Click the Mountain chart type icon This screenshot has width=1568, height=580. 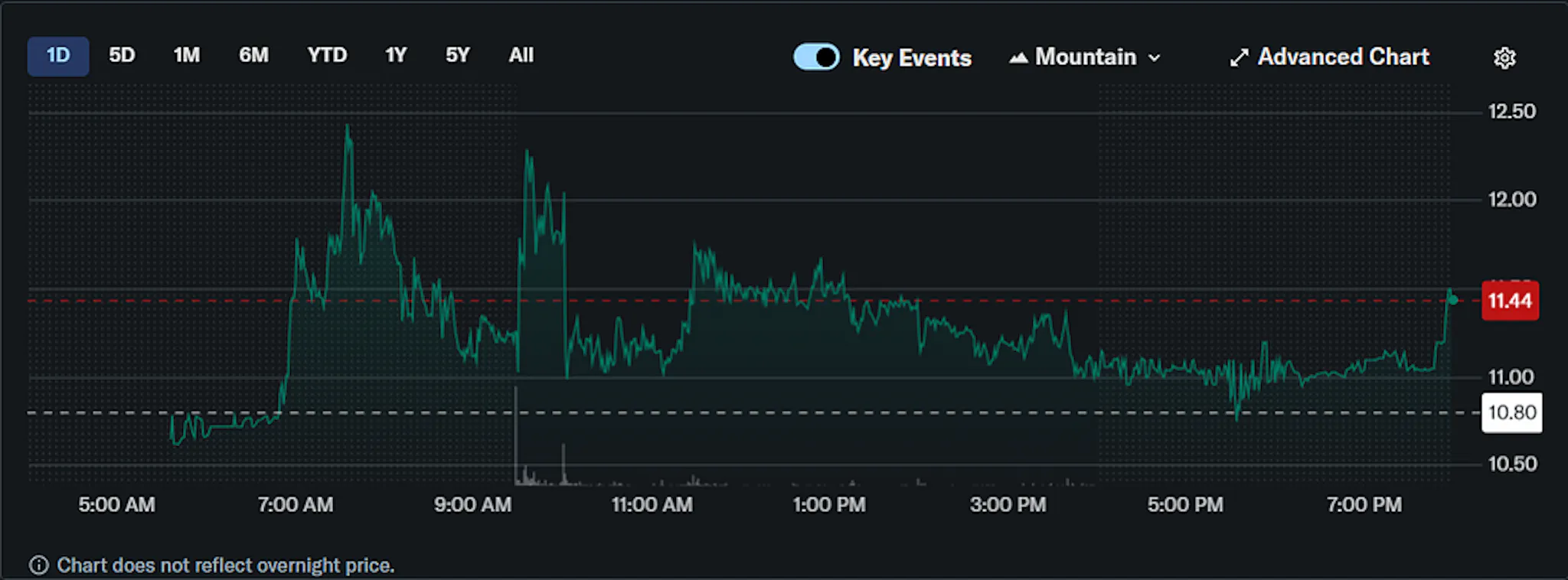click(x=1018, y=57)
